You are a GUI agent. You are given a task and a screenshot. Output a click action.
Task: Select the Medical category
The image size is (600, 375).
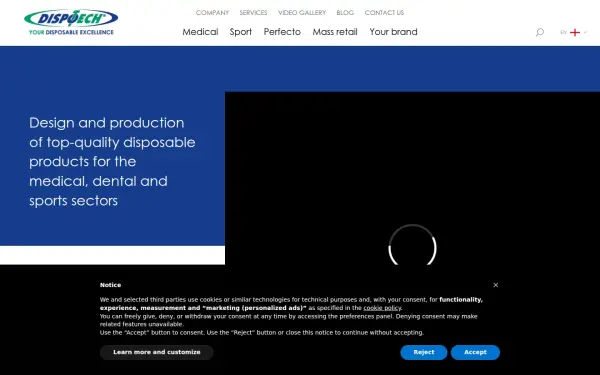[200, 32]
